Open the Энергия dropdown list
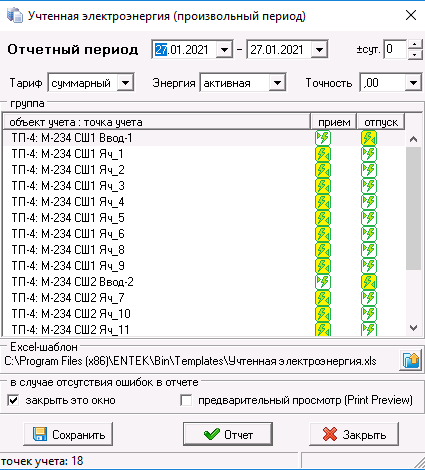 (277, 83)
